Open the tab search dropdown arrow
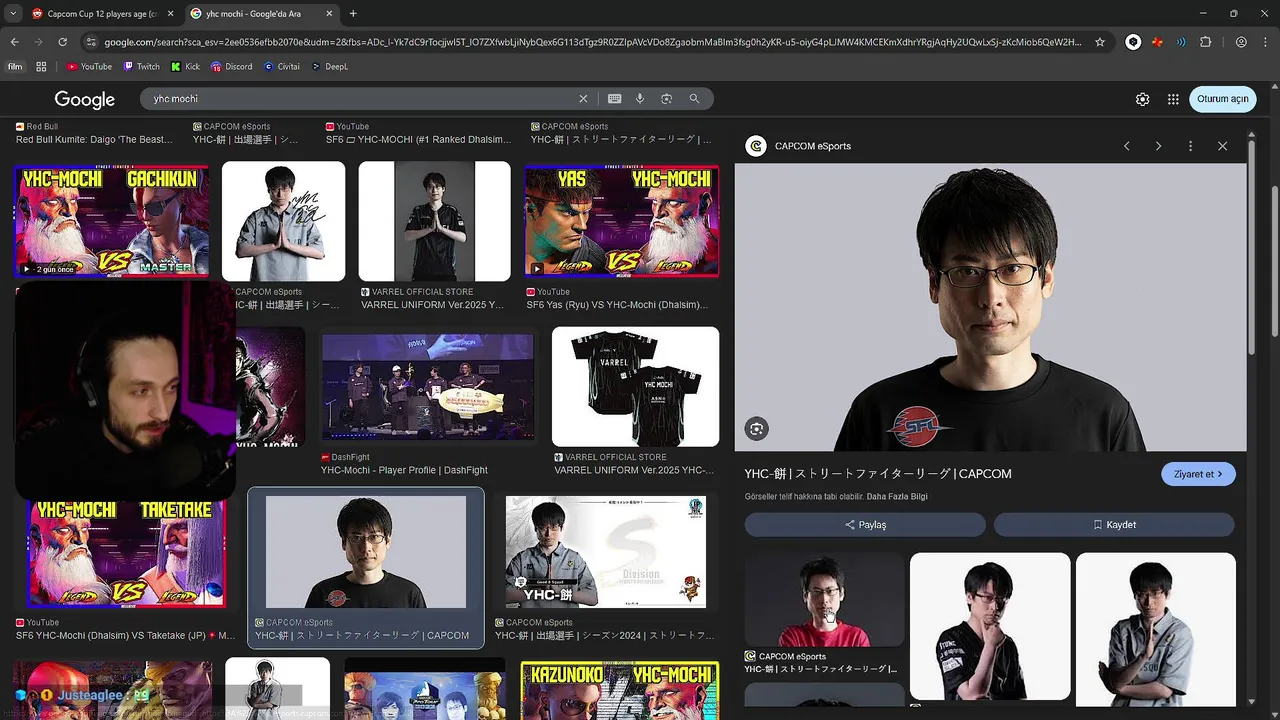This screenshot has width=1280, height=720. (13, 13)
